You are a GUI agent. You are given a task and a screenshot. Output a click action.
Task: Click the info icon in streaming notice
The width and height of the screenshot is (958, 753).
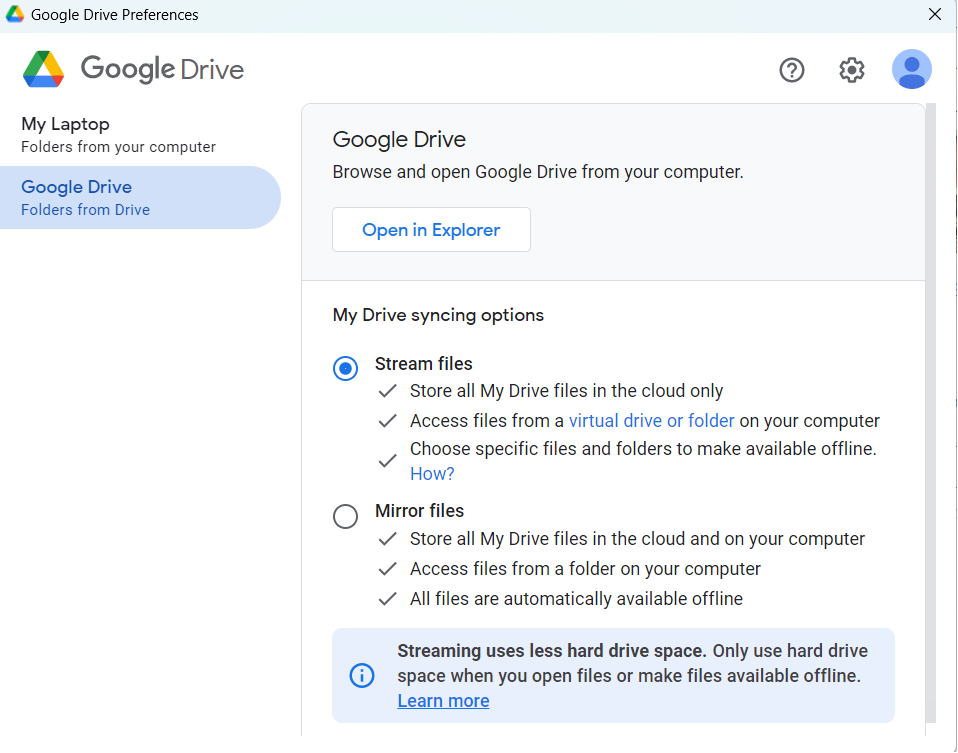361,675
